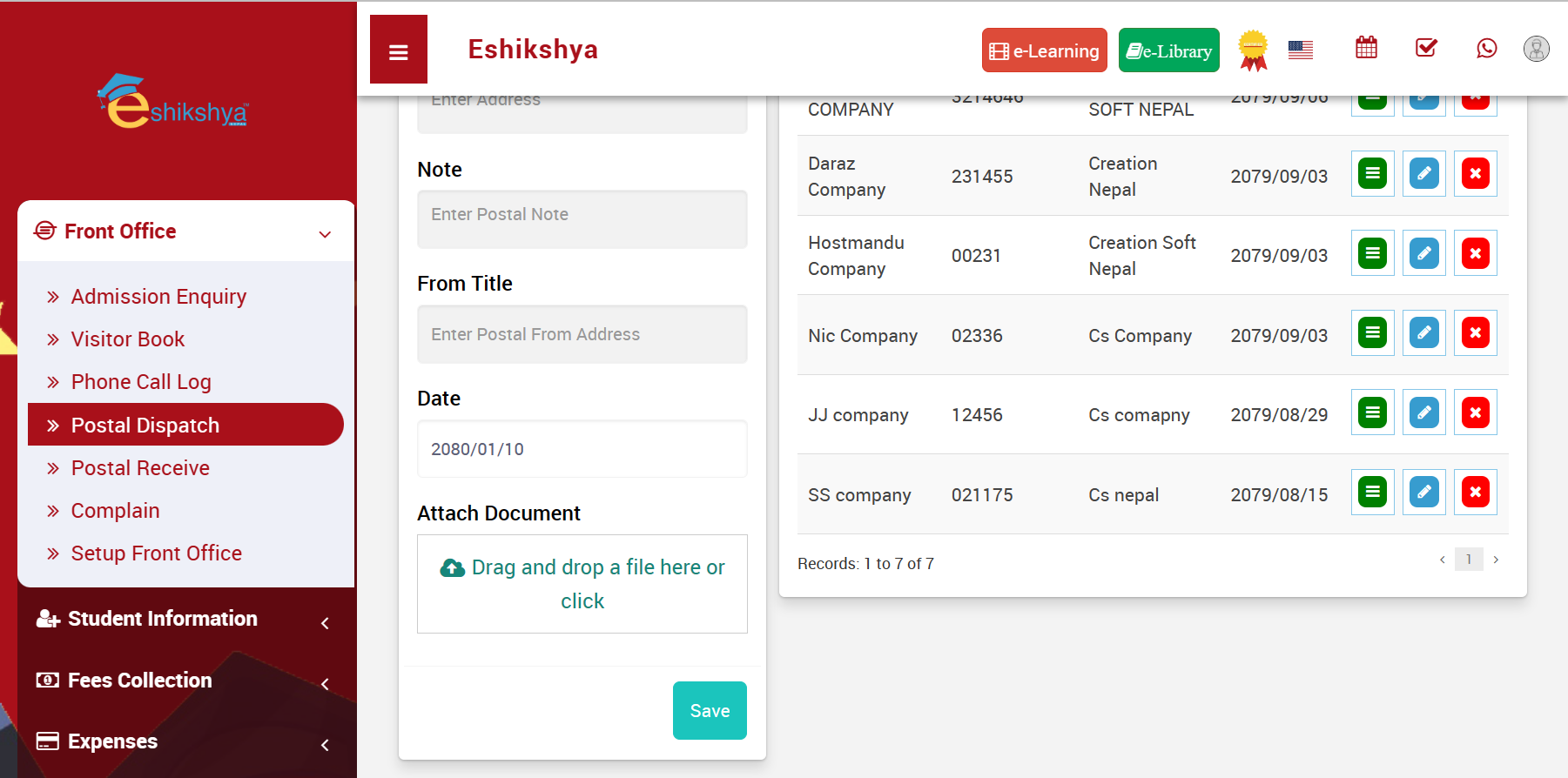Image resolution: width=1568 pixels, height=778 pixels.
Task: Open the e-Learning button
Action: tap(1044, 50)
